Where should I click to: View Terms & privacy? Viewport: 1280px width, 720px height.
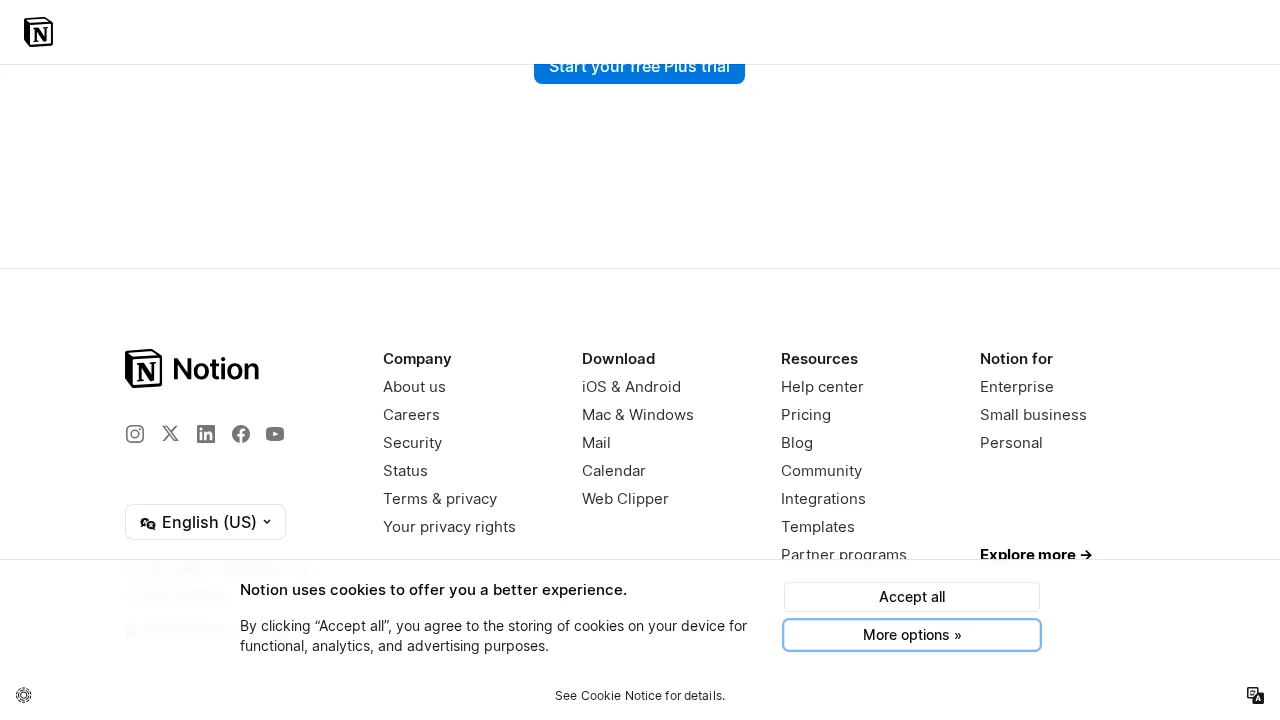(440, 499)
